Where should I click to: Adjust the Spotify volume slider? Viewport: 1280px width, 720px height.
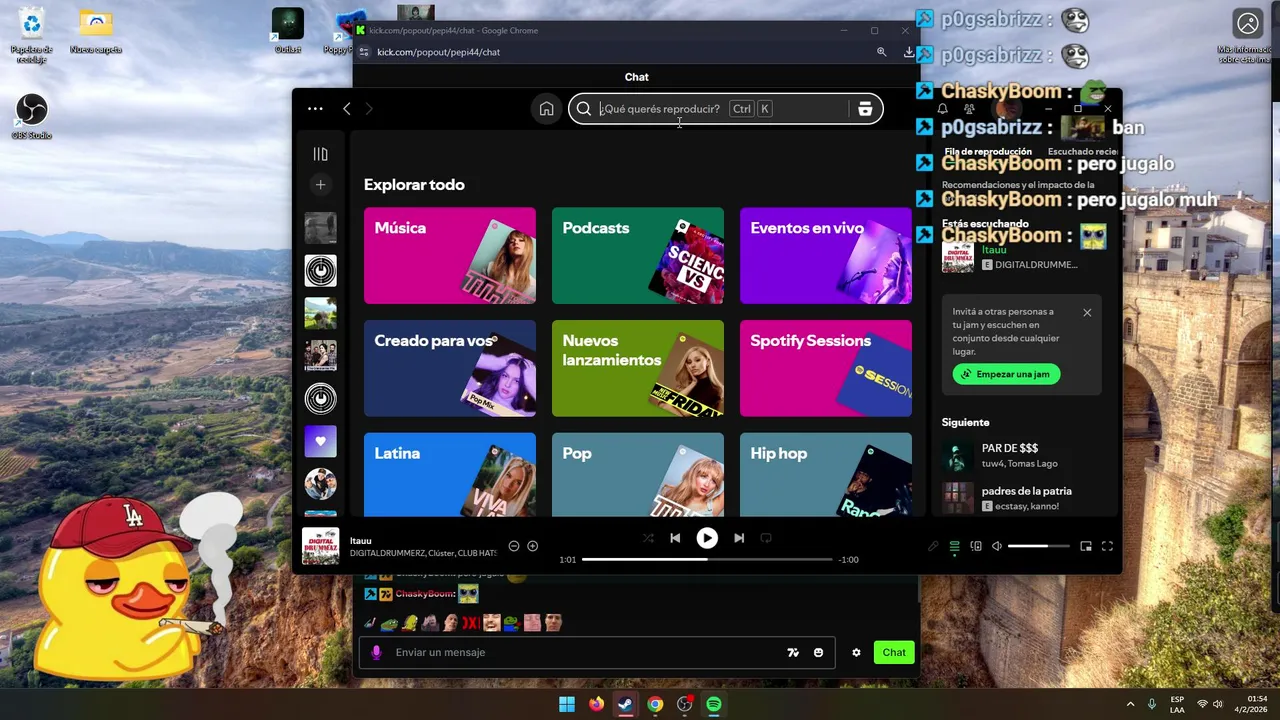[x=1038, y=546]
